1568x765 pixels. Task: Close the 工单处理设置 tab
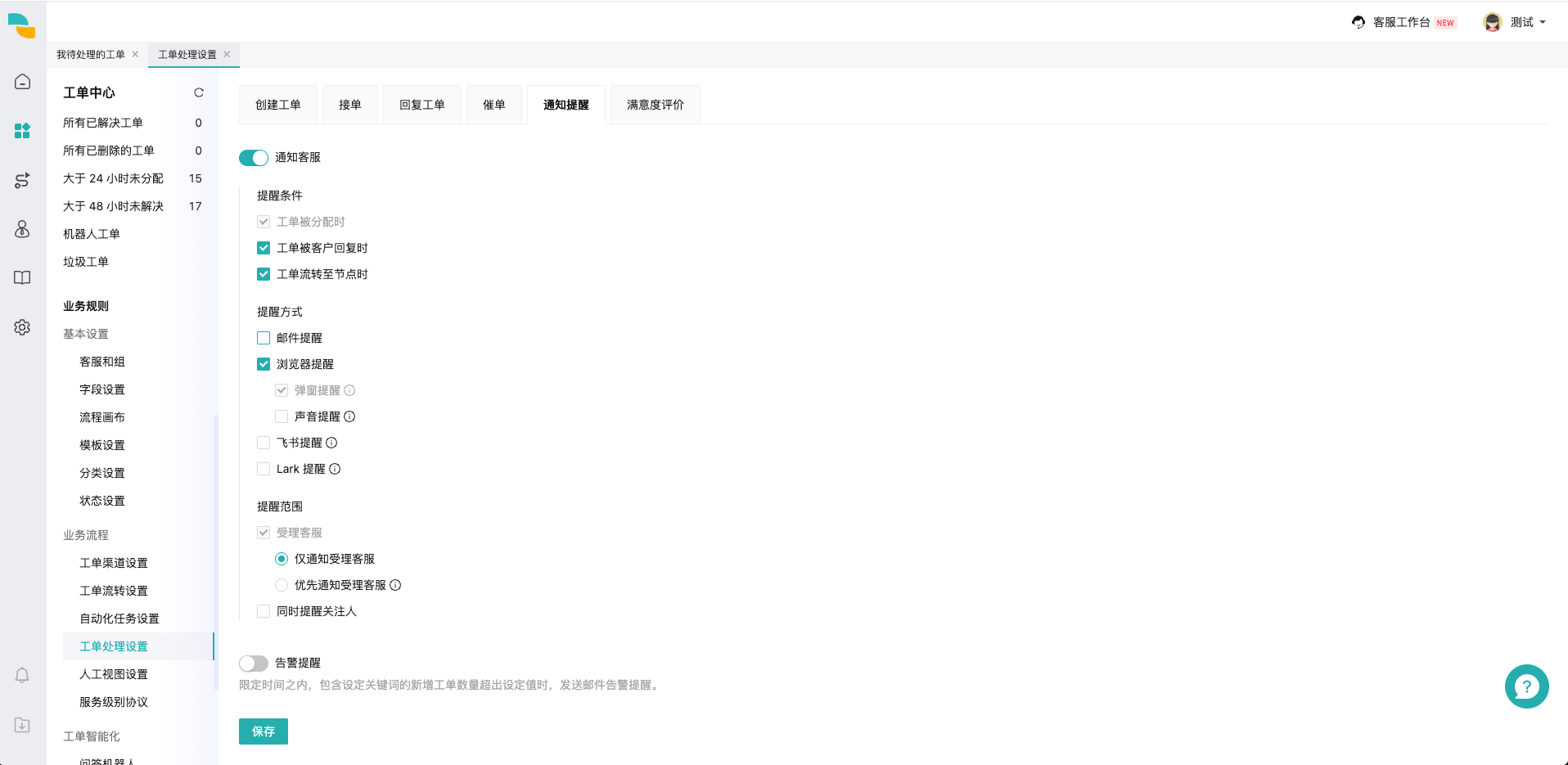click(x=227, y=54)
